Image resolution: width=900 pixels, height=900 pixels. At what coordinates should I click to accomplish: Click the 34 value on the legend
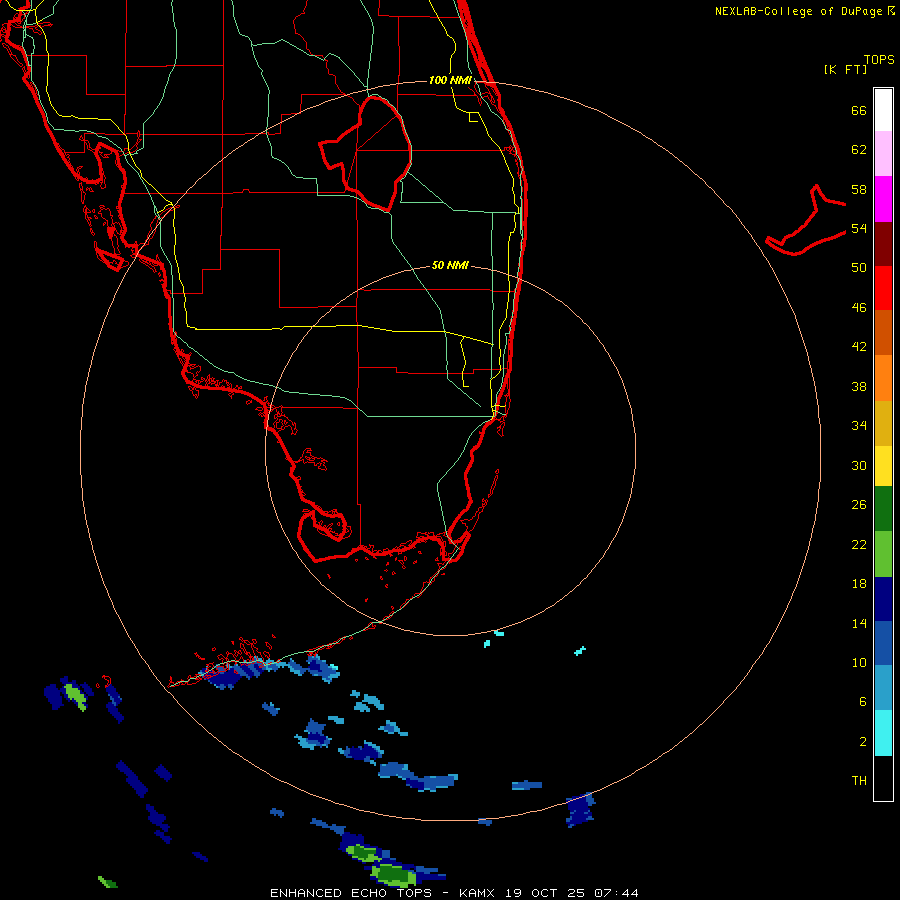(x=859, y=426)
